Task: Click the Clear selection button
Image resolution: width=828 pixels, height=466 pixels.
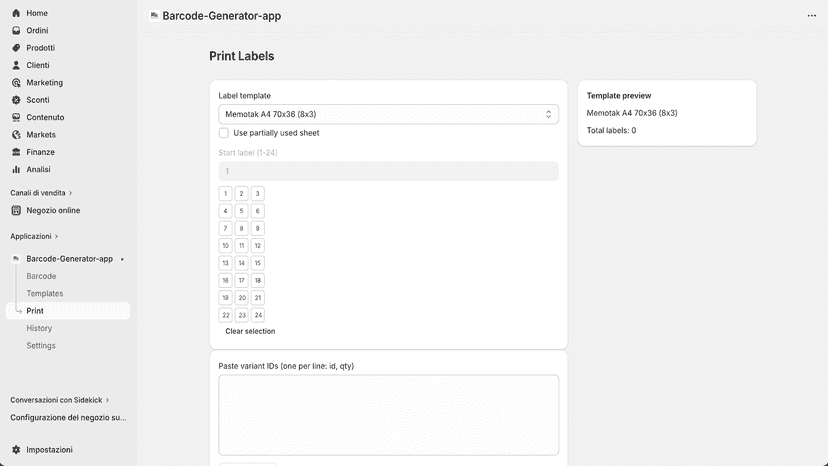Action: click(250, 331)
